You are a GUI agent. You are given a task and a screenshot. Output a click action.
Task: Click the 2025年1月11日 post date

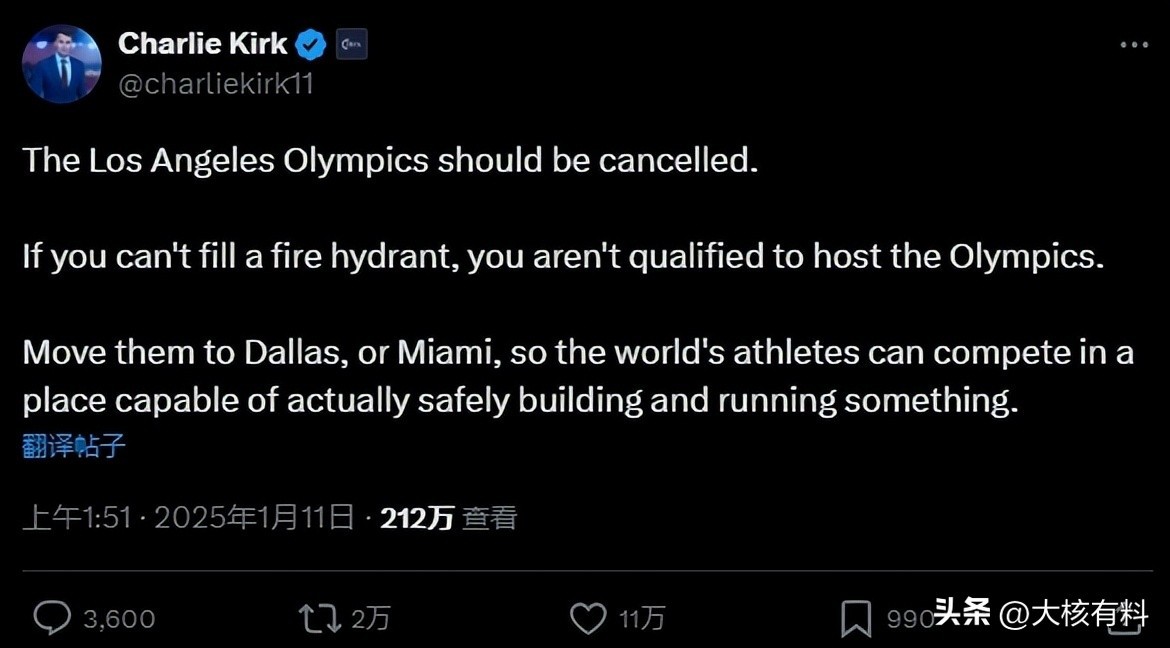click(255, 517)
